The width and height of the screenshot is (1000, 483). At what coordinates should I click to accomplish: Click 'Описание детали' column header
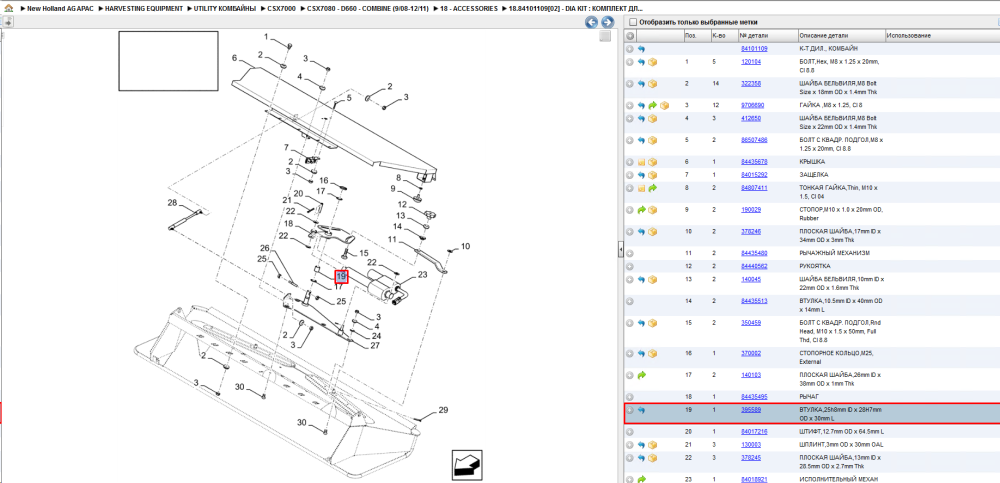[x=841, y=36]
